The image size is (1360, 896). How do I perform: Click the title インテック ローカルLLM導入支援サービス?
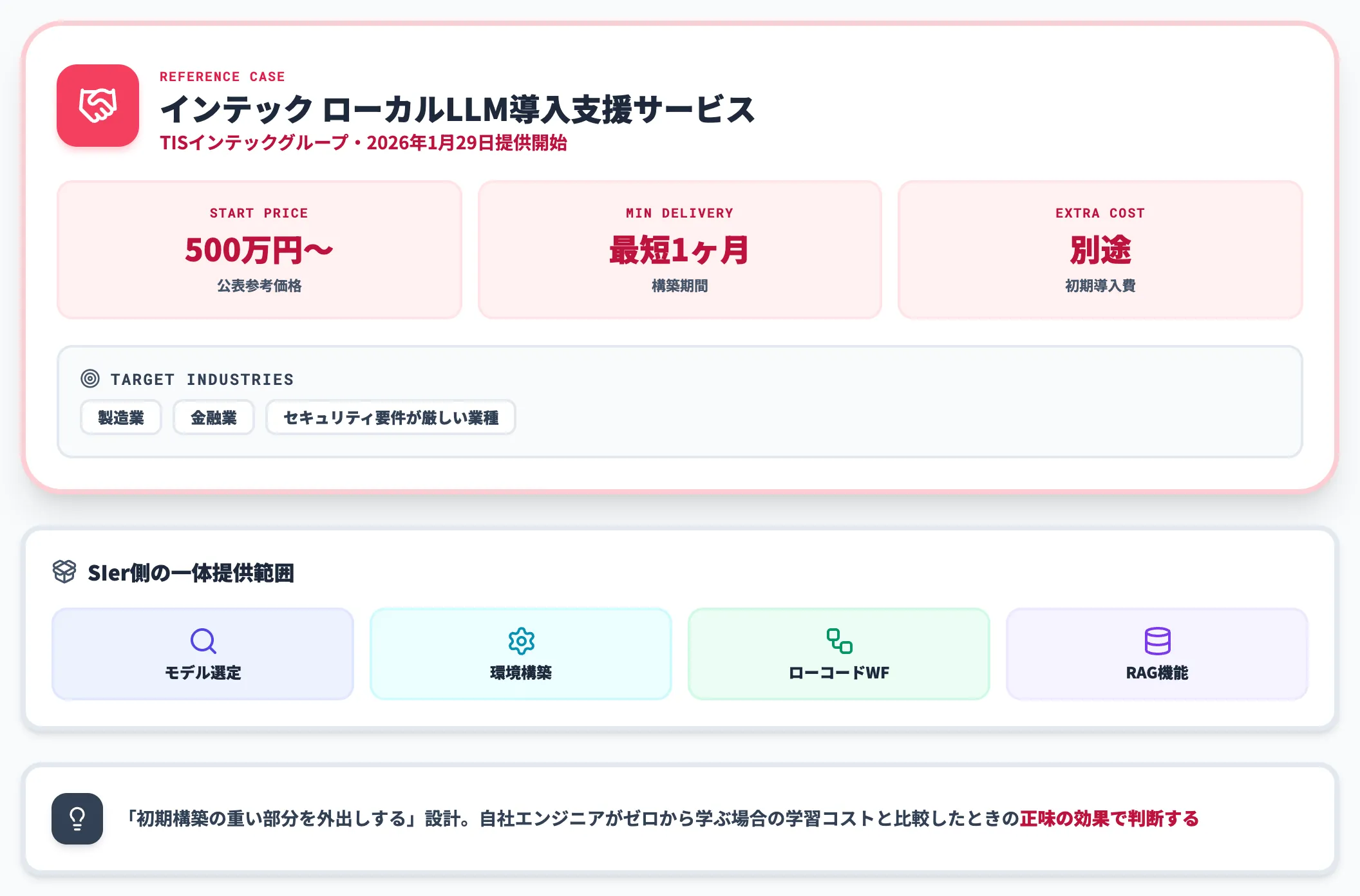(458, 109)
